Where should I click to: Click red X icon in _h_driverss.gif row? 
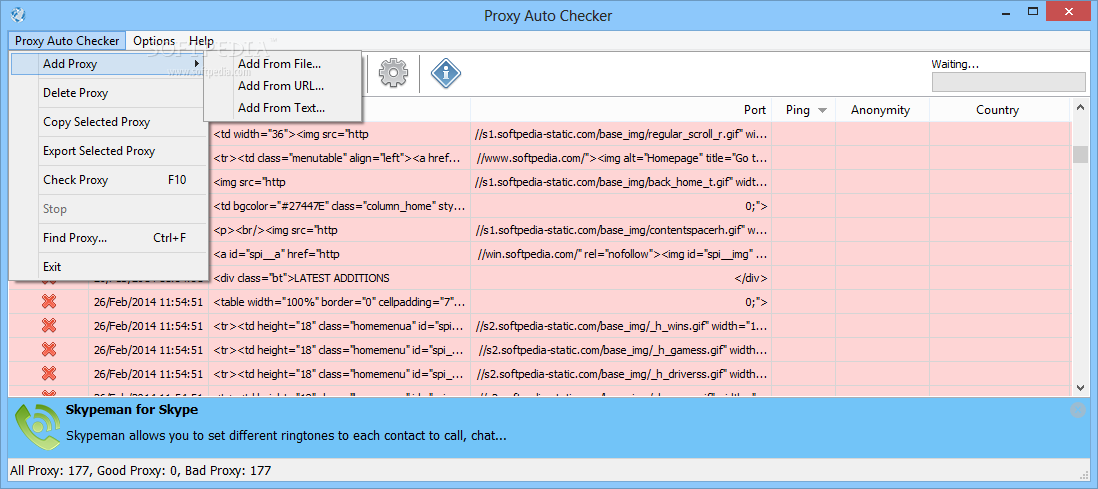pyautogui.click(x=48, y=373)
